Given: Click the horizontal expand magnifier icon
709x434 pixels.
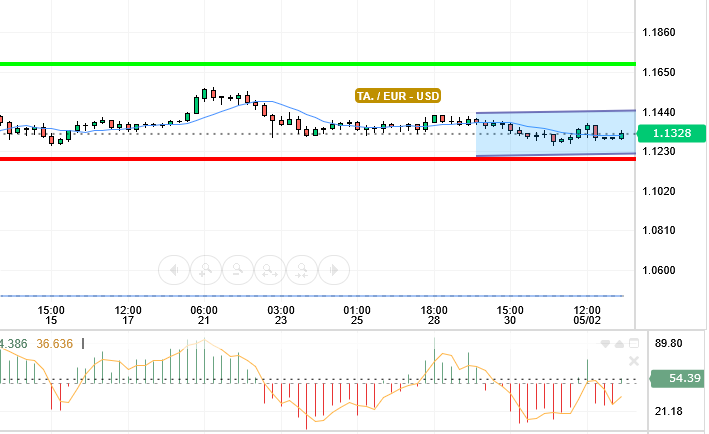Looking at the screenshot, I should point(270,270).
